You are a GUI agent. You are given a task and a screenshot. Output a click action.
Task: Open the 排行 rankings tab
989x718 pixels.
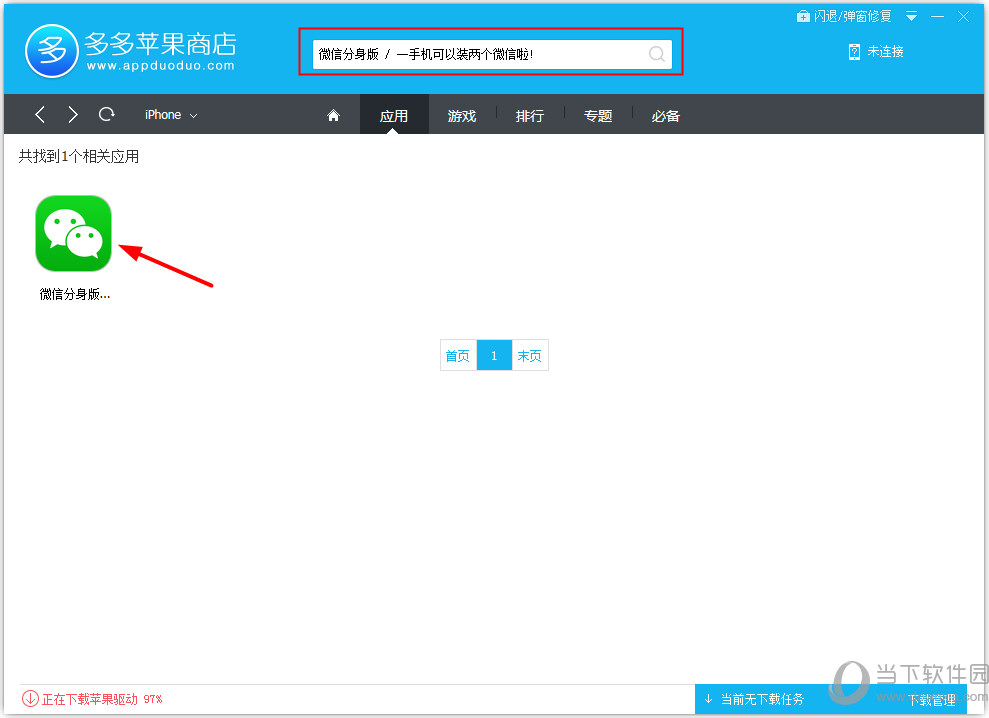pyautogui.click(x=530, y=116)
